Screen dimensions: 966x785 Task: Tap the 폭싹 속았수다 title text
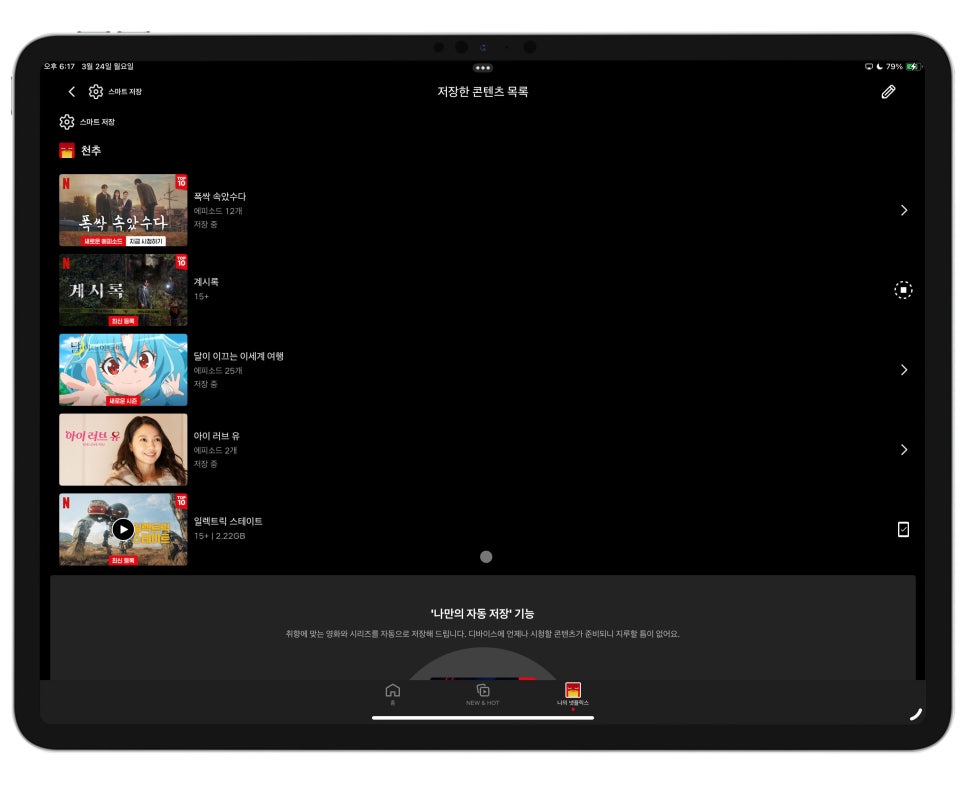coord(219,197)
